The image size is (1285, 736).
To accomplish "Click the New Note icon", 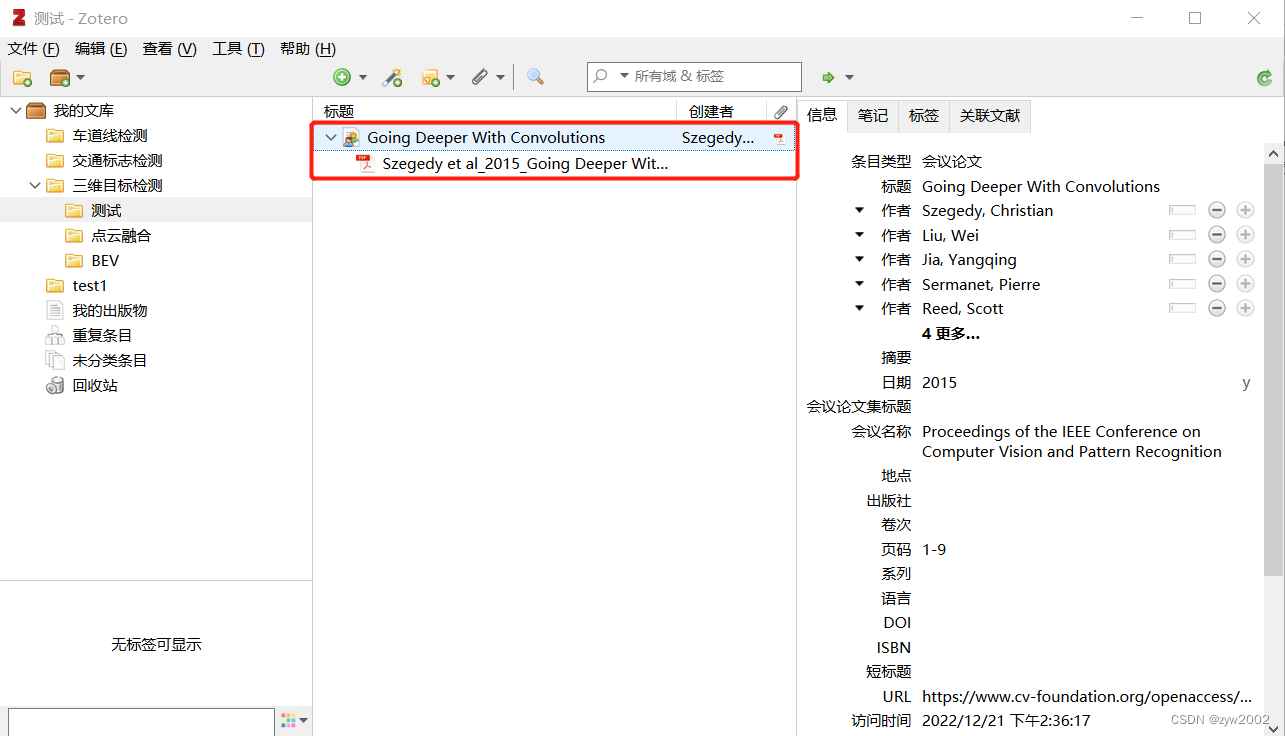I will (x=431, y=77).
